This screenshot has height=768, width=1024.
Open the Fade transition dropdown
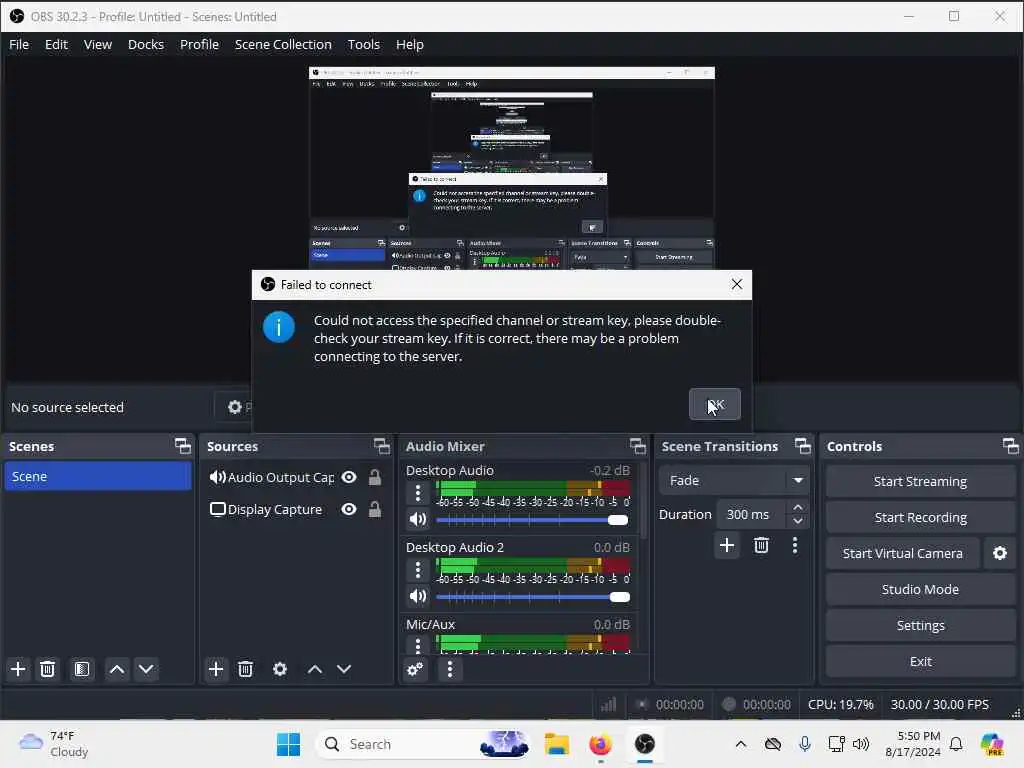tap(734, 481)
